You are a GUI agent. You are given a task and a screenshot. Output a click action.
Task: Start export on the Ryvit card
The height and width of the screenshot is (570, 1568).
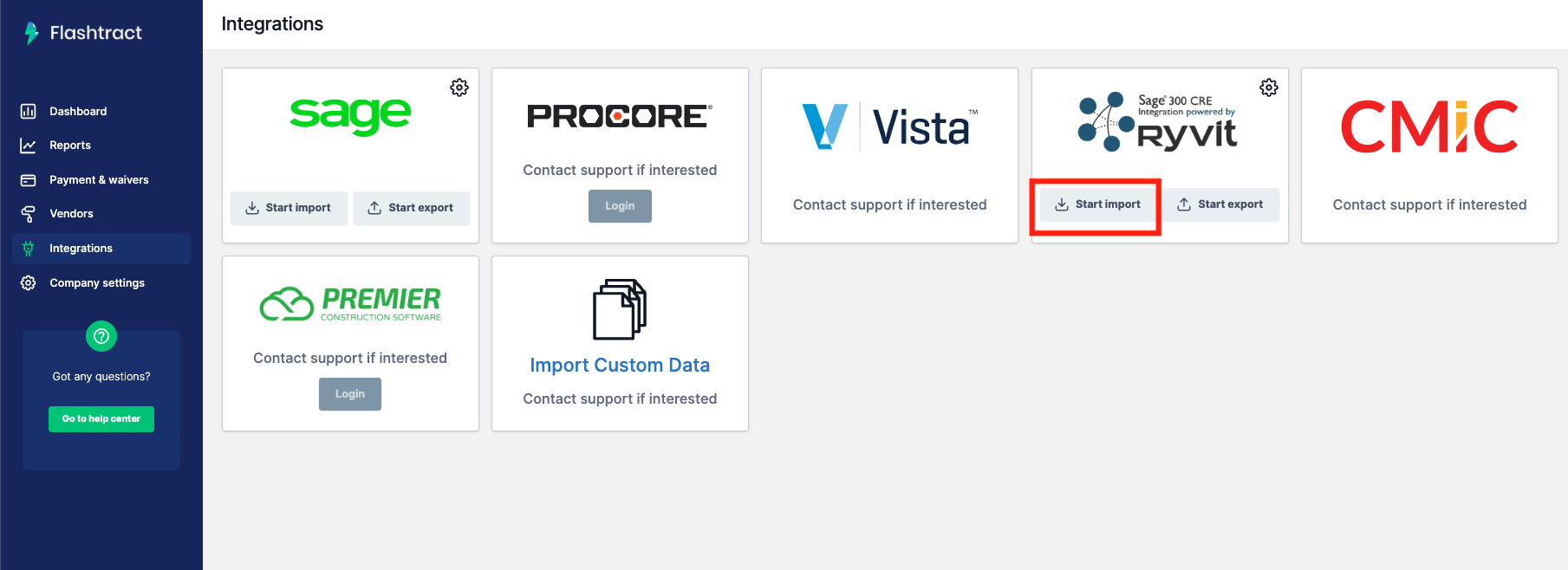point(1220,204)
